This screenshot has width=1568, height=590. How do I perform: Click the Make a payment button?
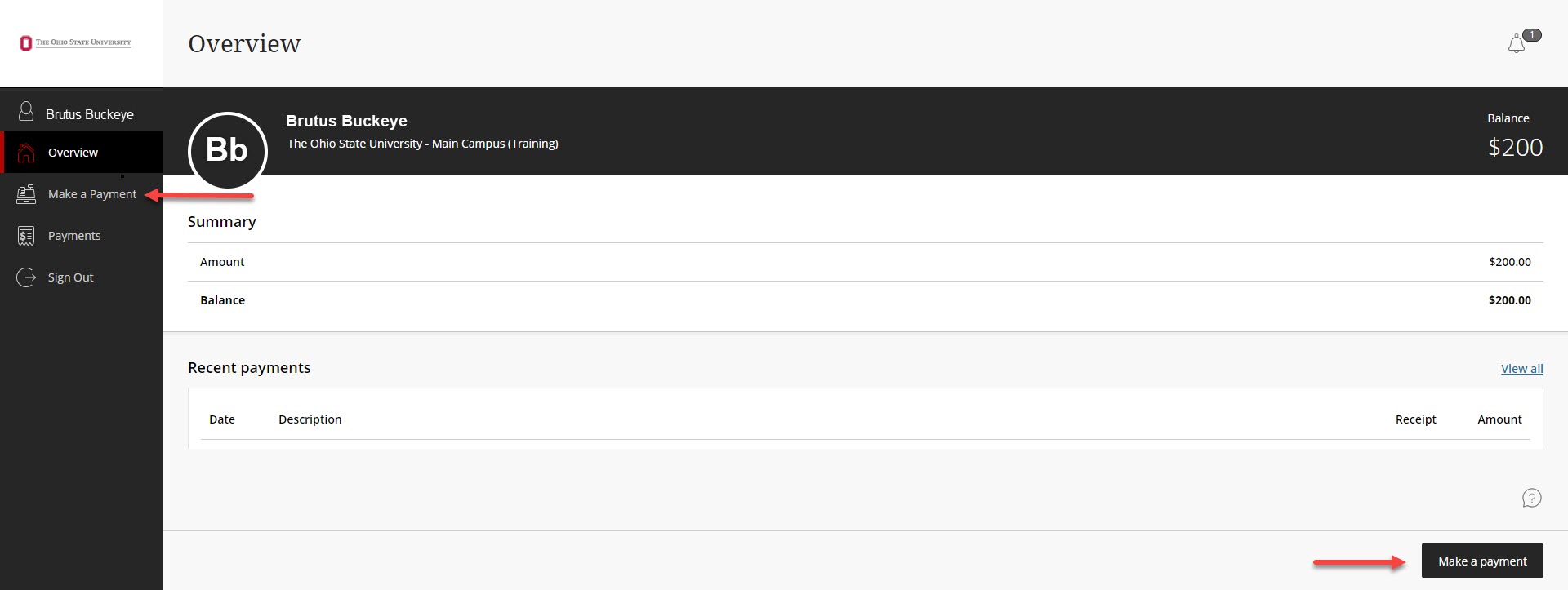click(x=1482, y=561)
